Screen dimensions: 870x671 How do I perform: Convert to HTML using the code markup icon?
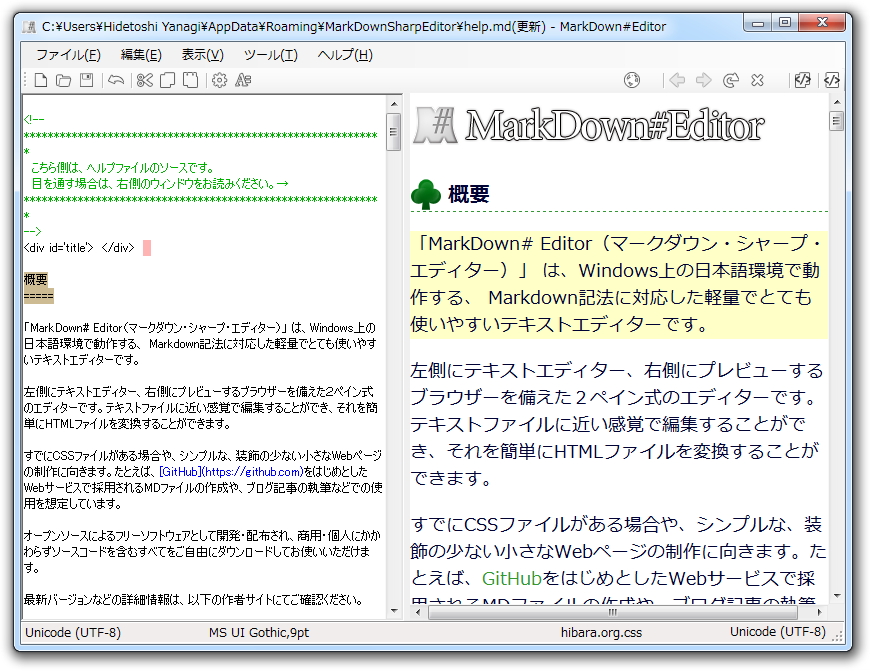point(802,80)
